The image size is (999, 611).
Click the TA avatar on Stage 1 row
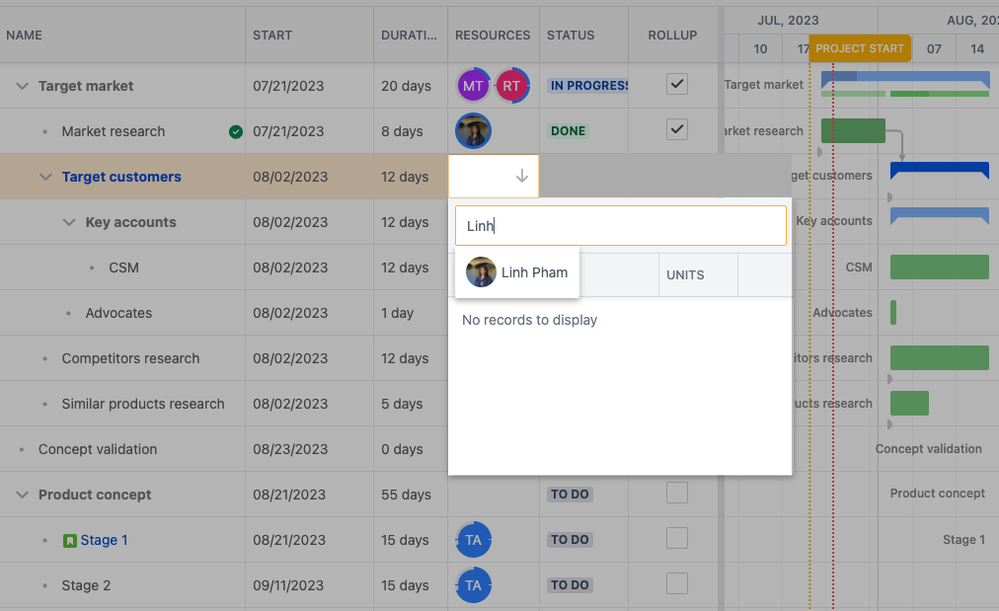(x=473, y=539)
